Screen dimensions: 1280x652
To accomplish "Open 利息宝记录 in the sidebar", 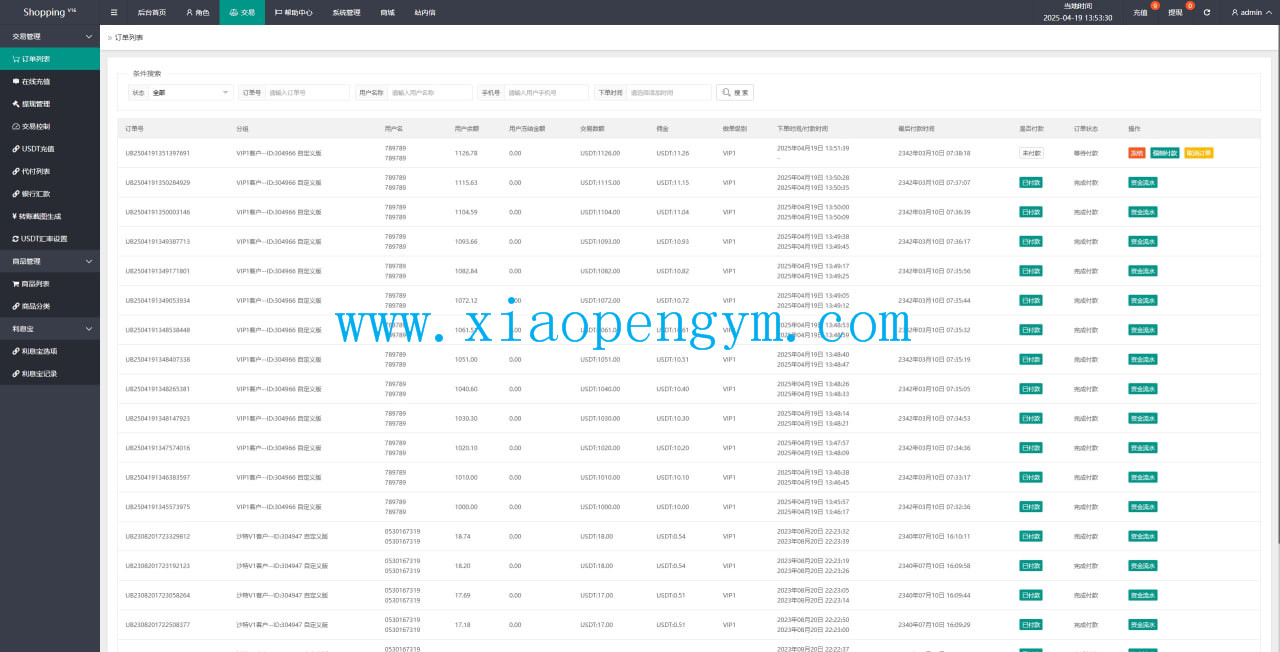I will pyautogui.click(x=50, y=374).
